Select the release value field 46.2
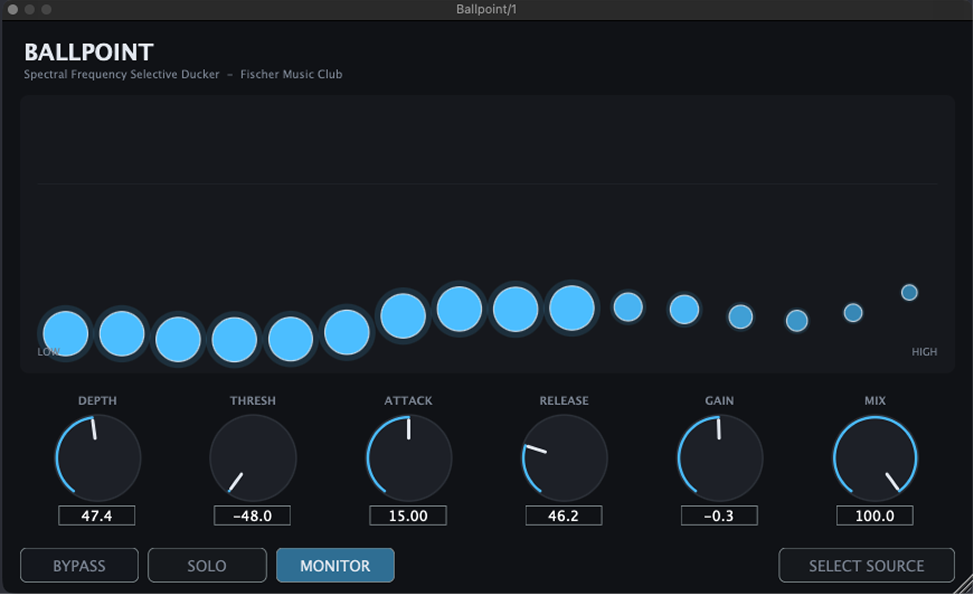This screenshot has width=973, height=594. tap(563, 516)
